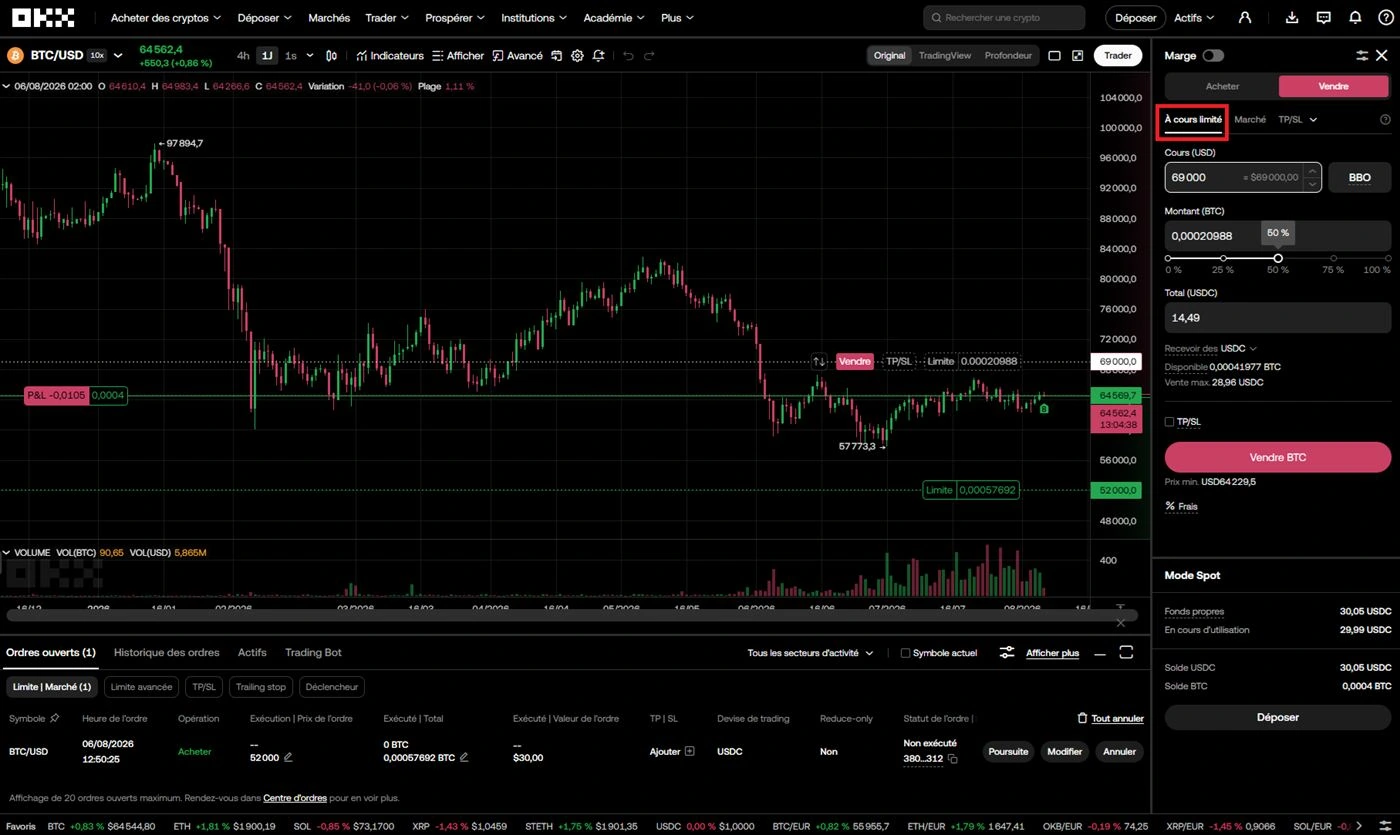
Task: Select the 4h timeframe
Action: point(243,56)
